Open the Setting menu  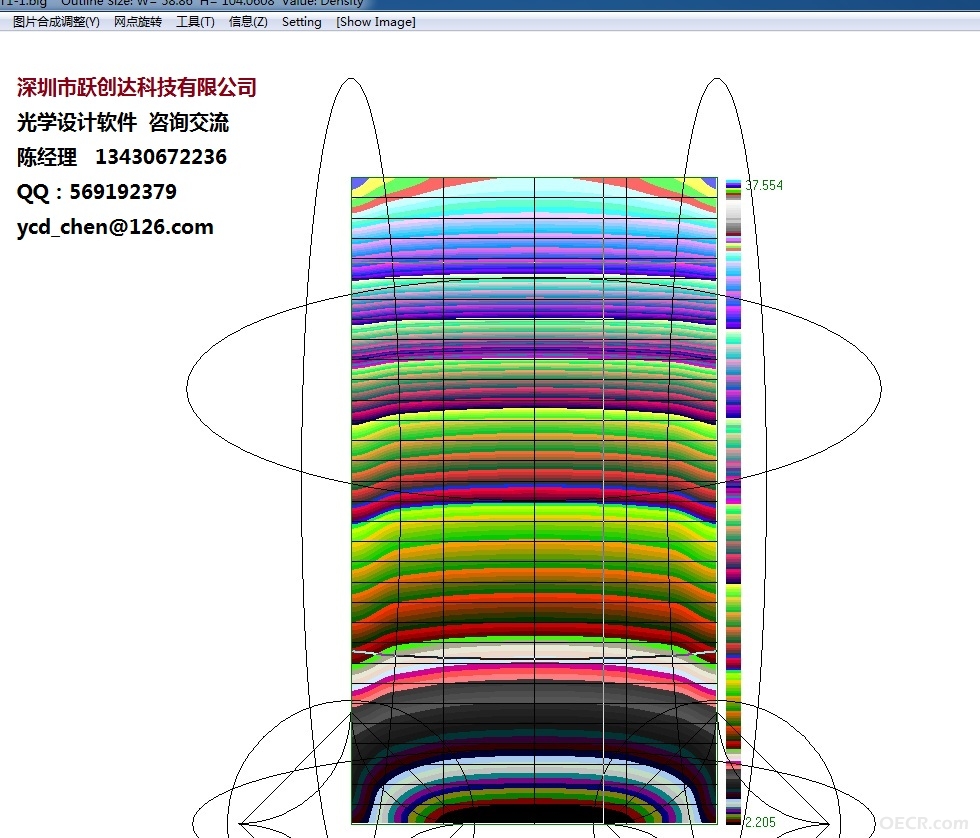[x=301, y=22]
